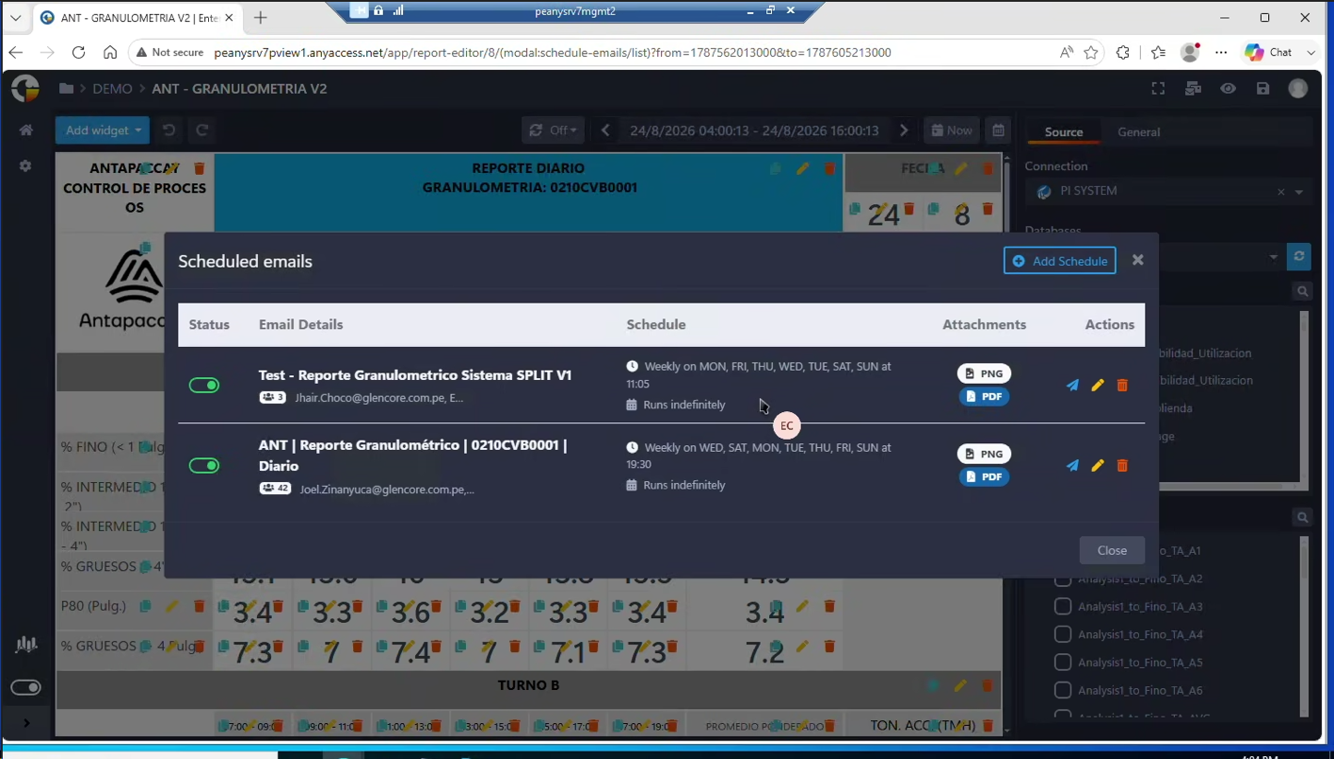The height and width of the screenshot is (759, 1334).
Task: Open the auto-refresh Off dropdown
Action: (x=553, y=130)
